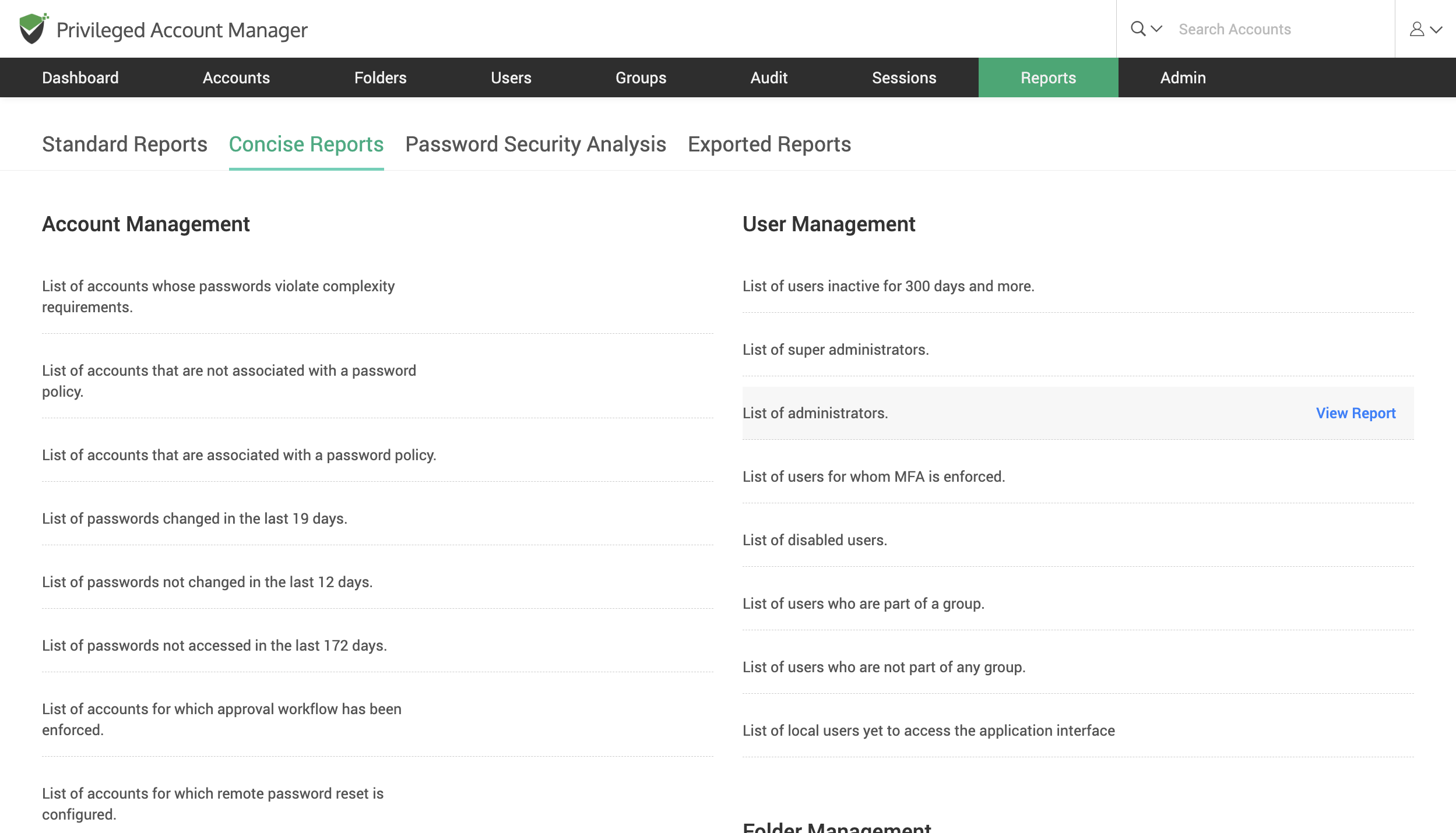Viewport: 1456px width, 833px height.
Task: Click the Users navigation menu item
Action: pos(511,77)
